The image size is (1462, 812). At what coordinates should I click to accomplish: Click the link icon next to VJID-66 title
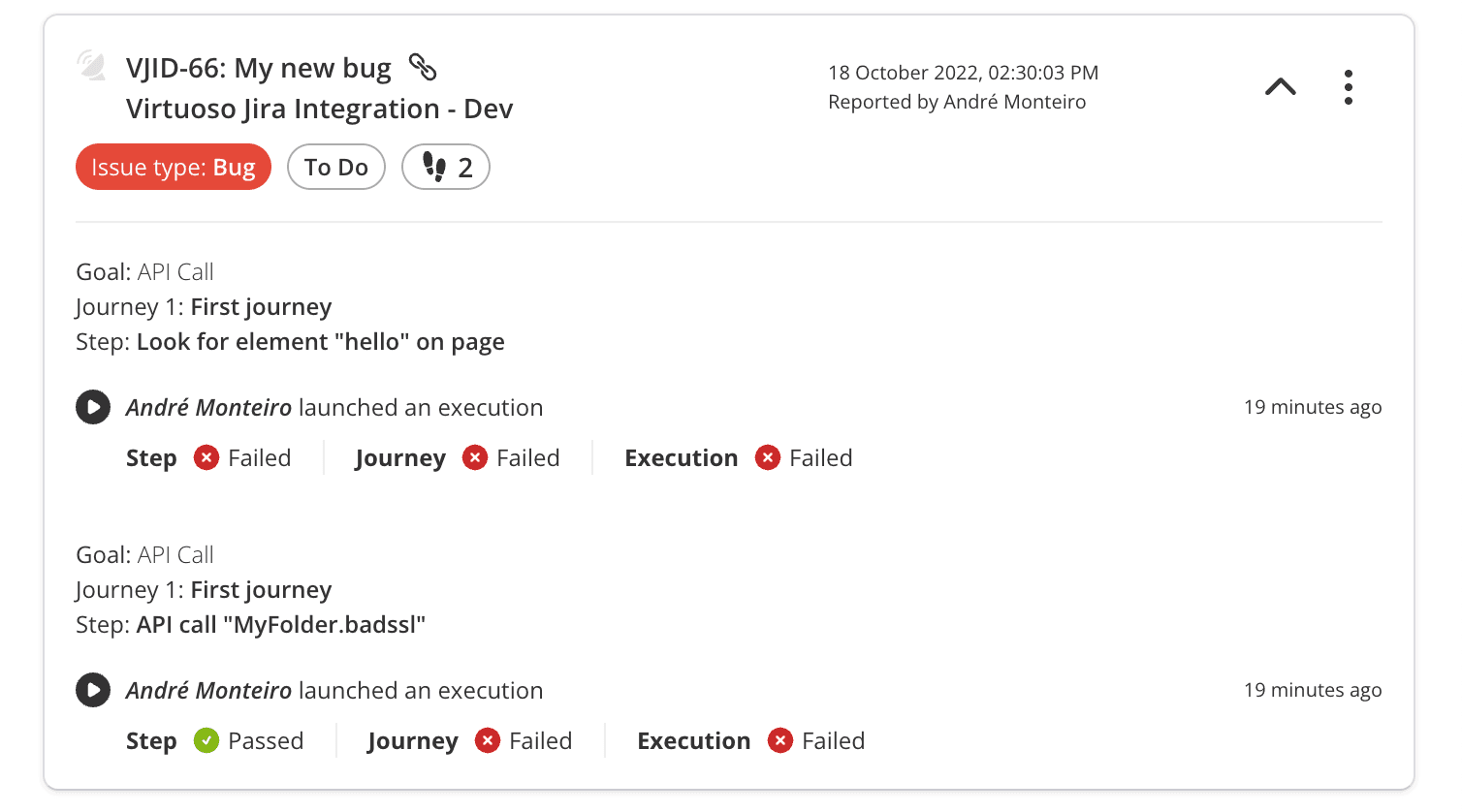[423, 67]
